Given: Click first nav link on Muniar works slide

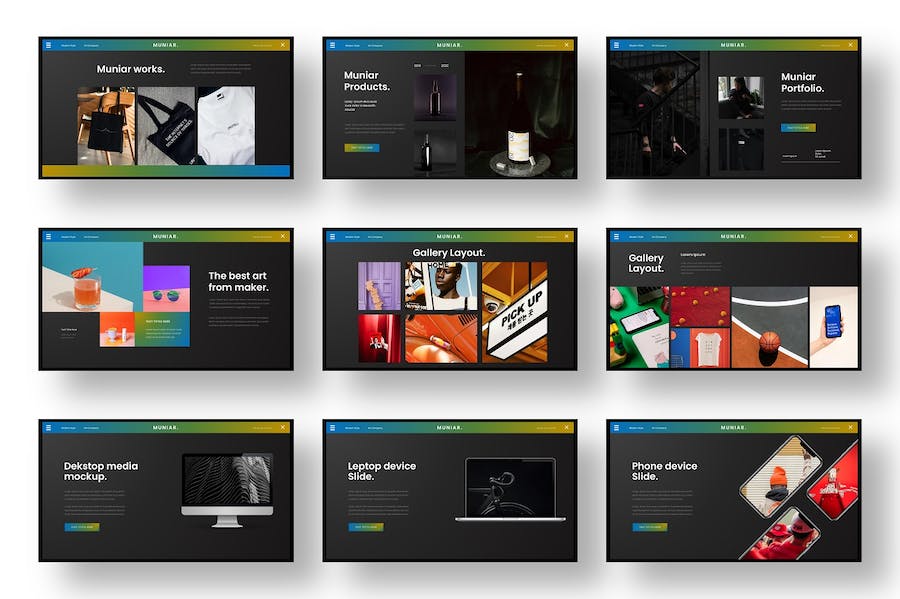Looking at the screenshot, I should [68, 45].
